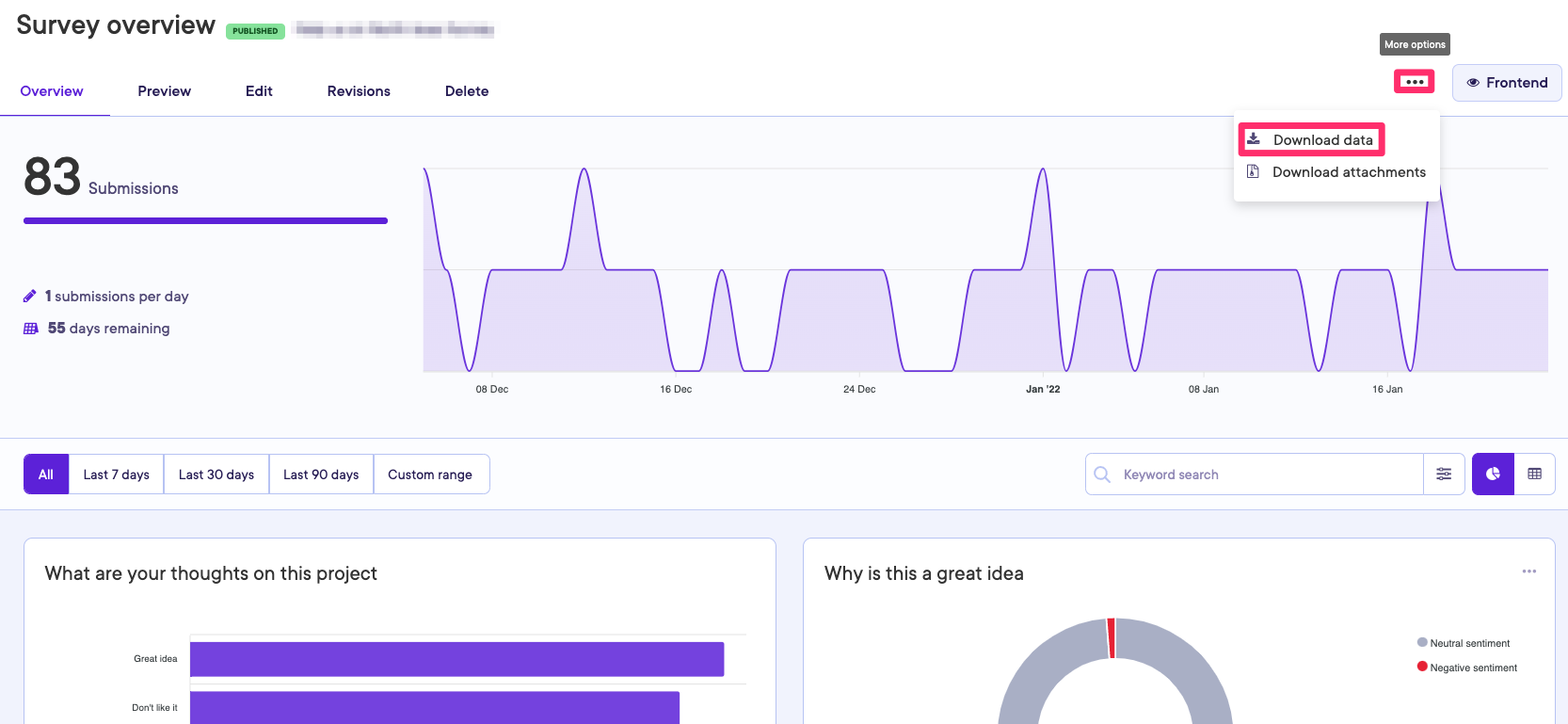Click pencil icon beside submissions per day
The image size is (1568, 724).
point(30,297)
